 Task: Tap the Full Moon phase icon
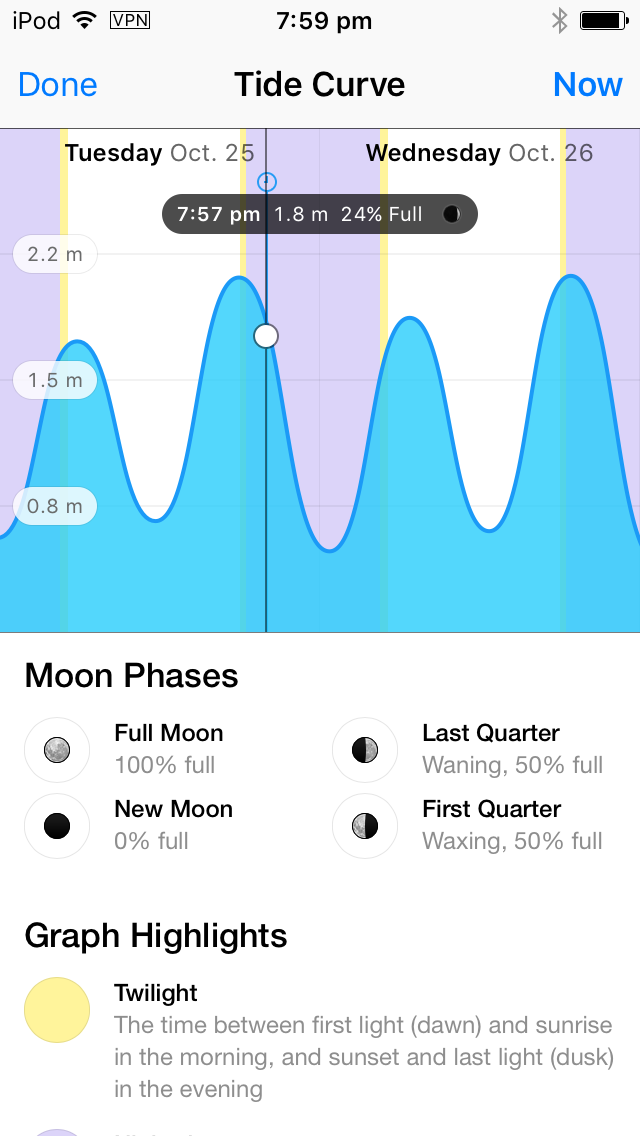[57, 750]
